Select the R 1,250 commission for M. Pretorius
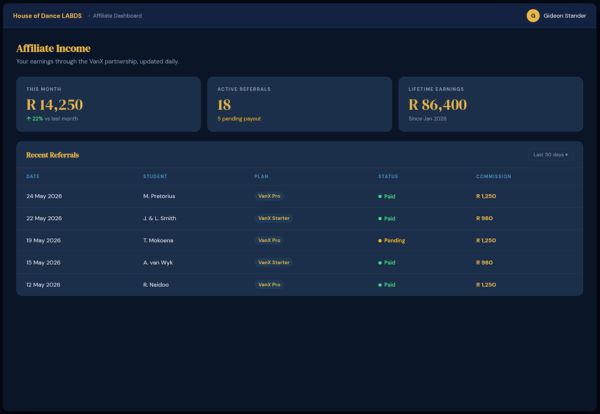The image size is (600, 414). (486, 196)
